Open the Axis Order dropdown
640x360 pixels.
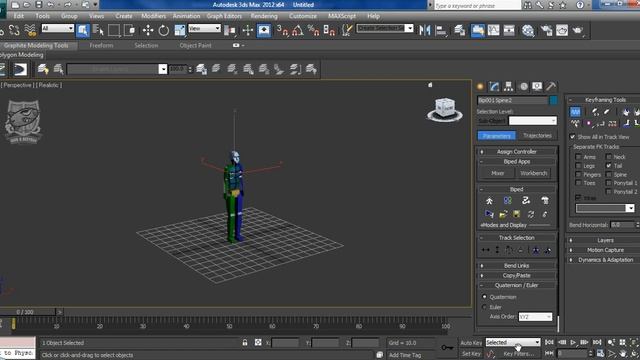(535, 317)
